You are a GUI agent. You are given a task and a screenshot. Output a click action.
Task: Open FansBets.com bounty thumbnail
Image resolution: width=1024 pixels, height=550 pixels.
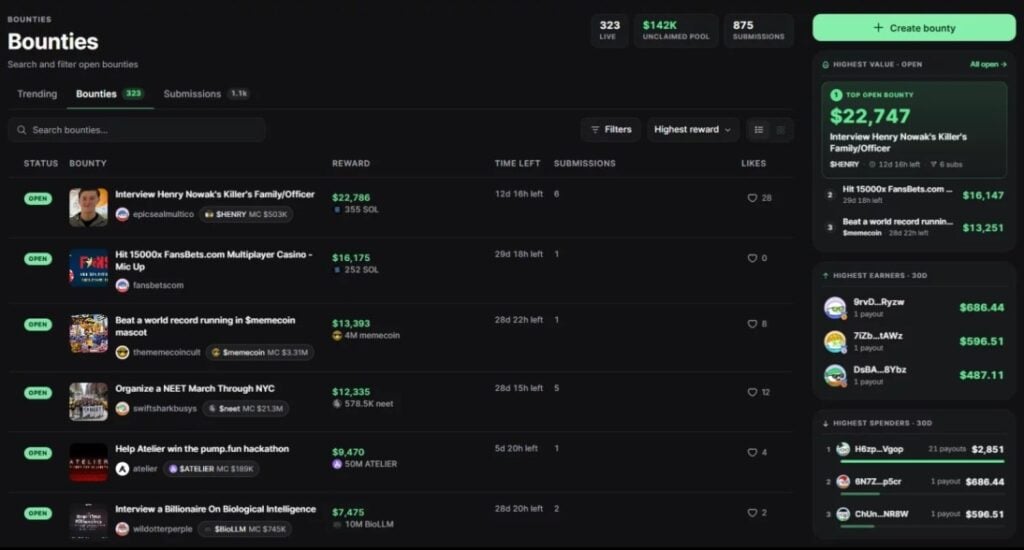[89, 267]
